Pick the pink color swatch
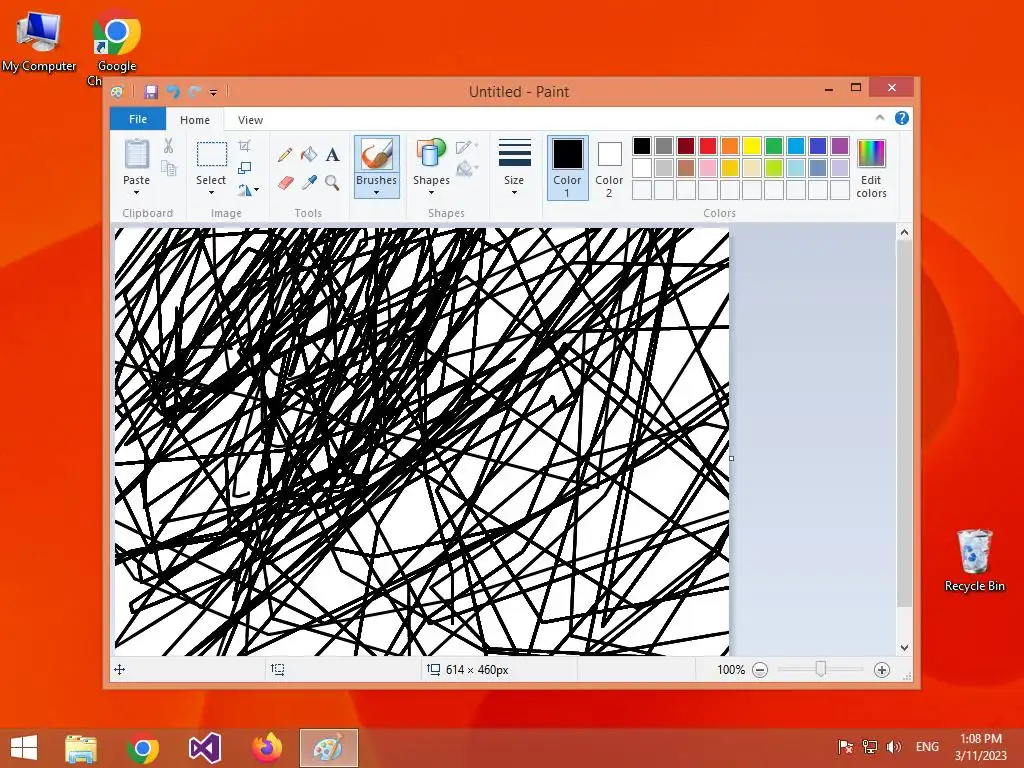This screenshot has width=1024, height=768. click(x=708, y=168)
